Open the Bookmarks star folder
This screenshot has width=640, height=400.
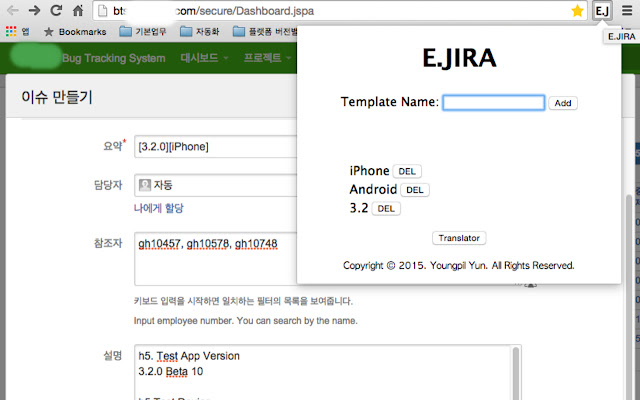75,31
